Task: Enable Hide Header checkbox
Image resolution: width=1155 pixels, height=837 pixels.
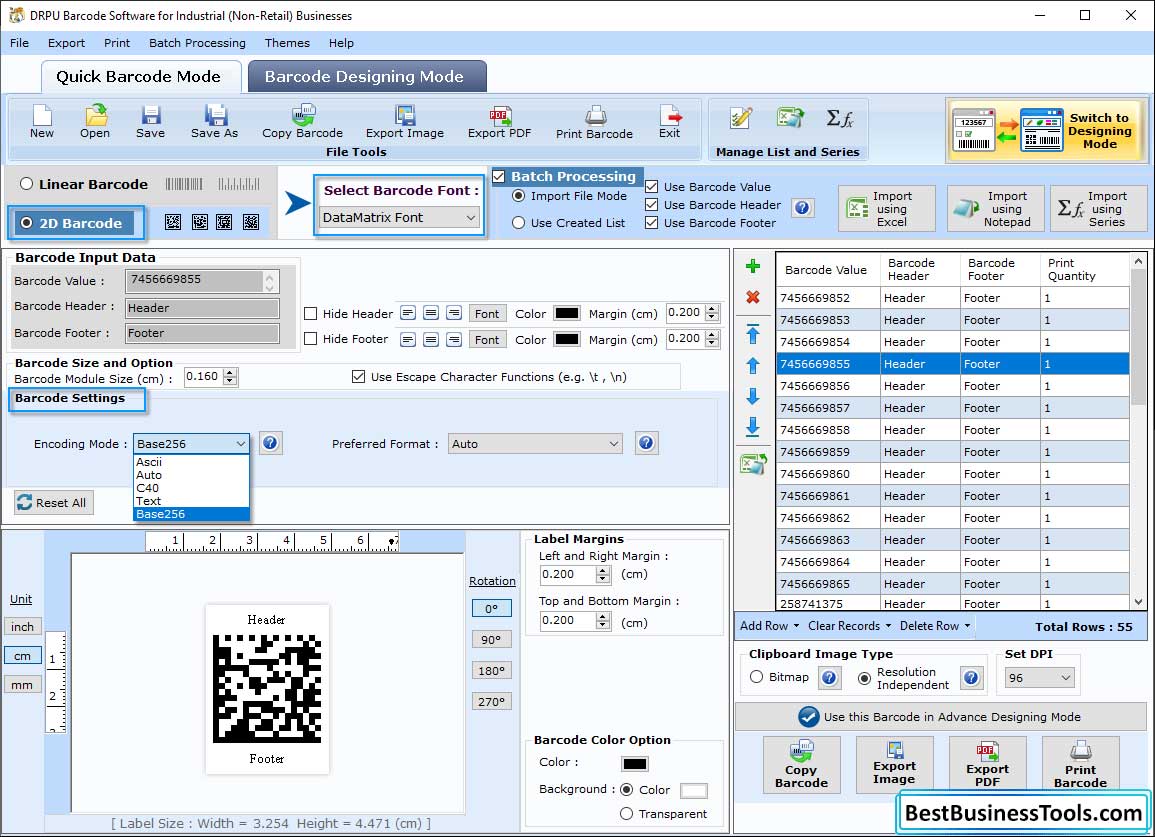Action: [x=311, y=314]
